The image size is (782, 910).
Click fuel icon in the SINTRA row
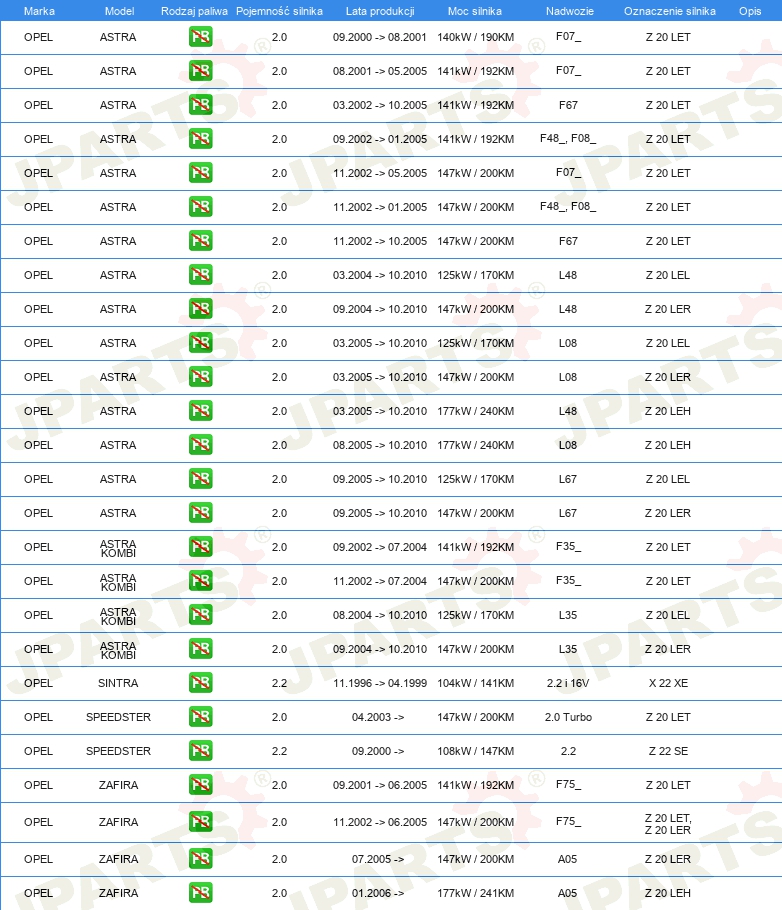click(x=200, y=683)
